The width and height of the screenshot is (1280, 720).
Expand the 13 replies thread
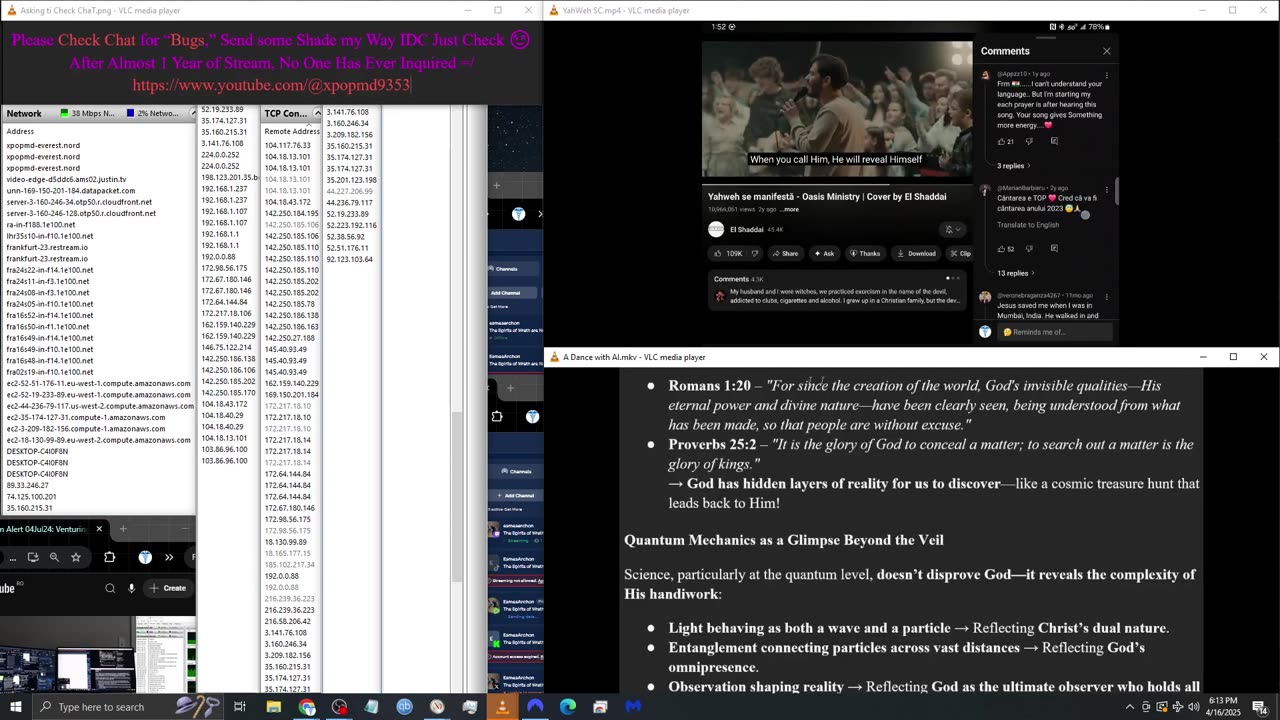click(1014, 273)
